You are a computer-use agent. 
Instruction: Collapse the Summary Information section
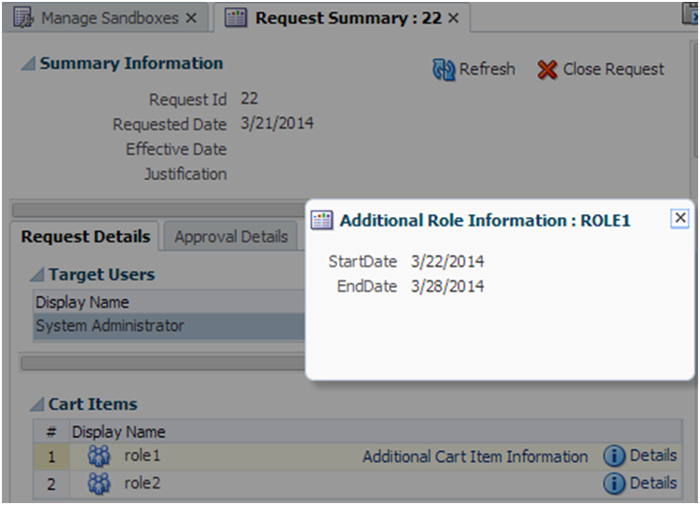[x=29, y=64]
